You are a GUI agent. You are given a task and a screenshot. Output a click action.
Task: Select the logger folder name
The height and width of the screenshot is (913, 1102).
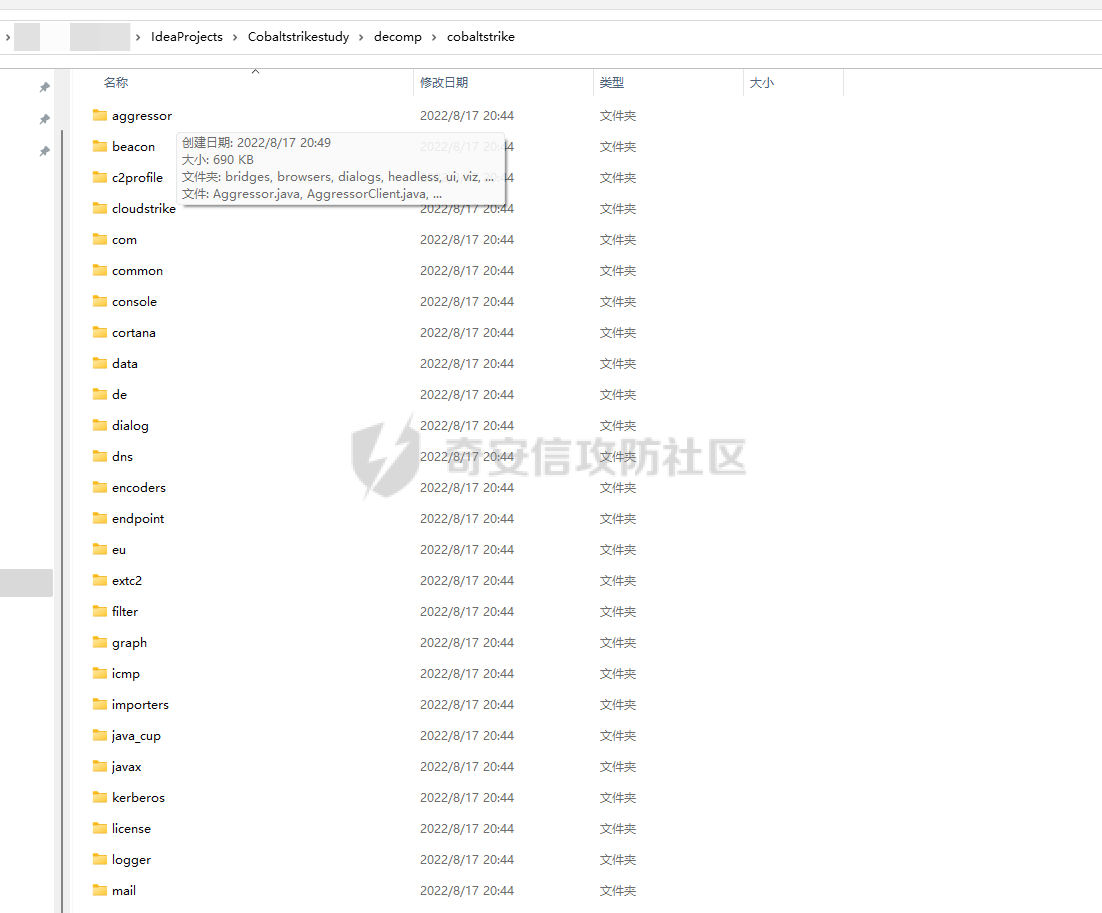pos(131,860)
